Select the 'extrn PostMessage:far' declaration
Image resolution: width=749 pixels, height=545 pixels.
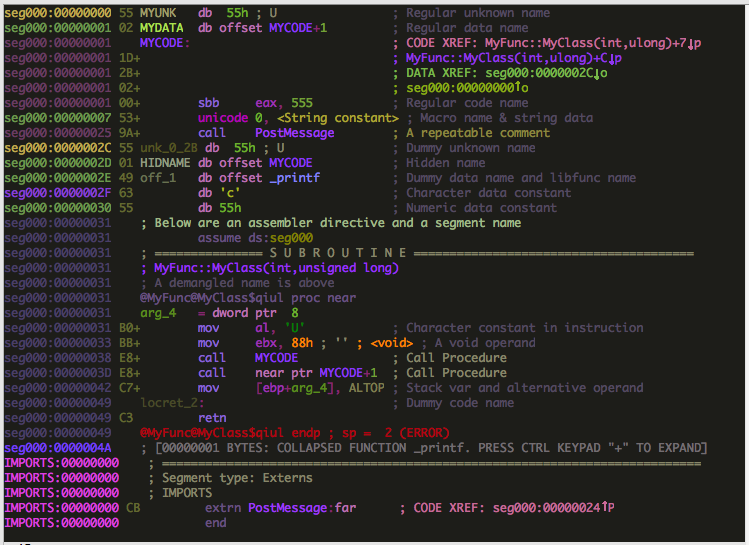click(x=280, y=508)
